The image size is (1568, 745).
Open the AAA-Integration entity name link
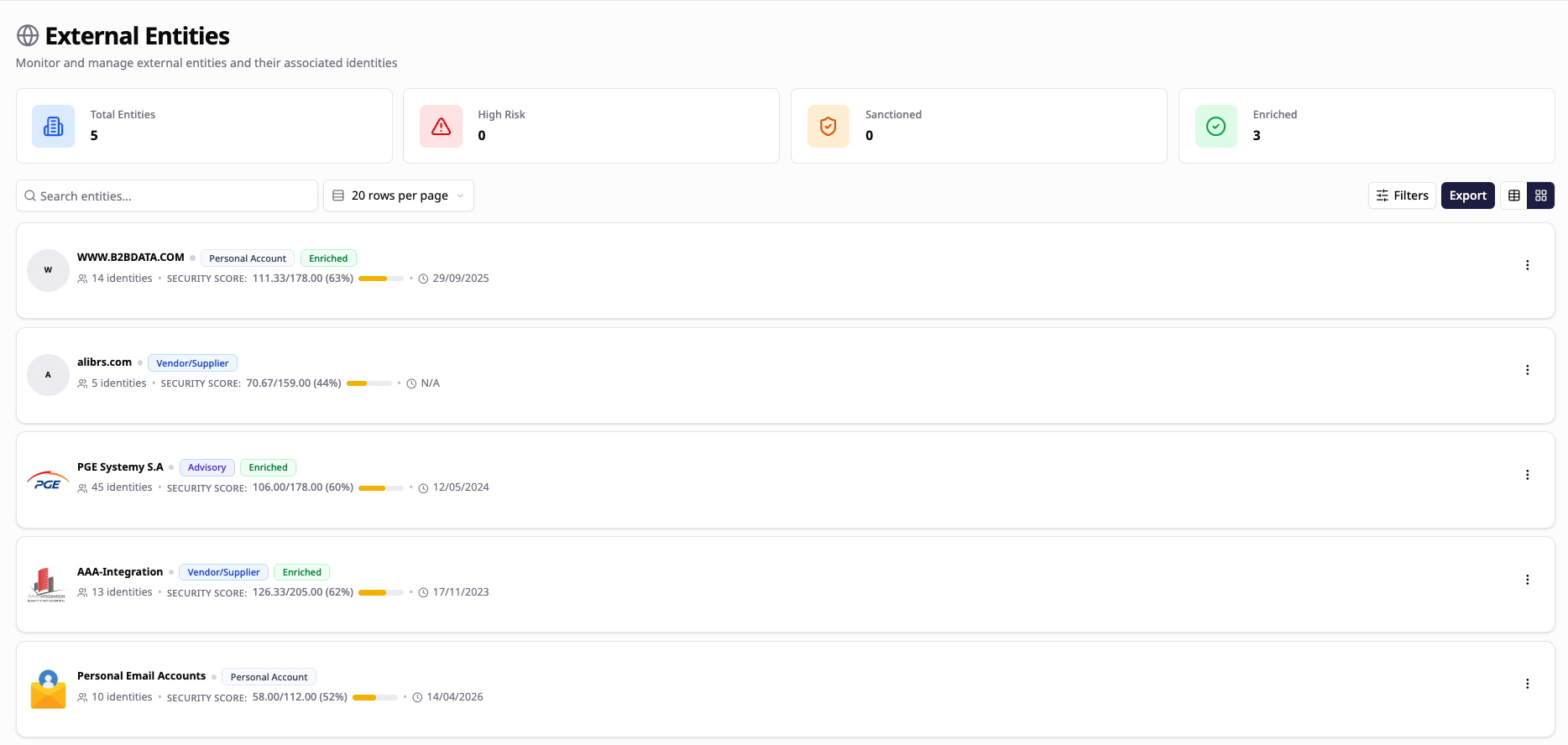(x=120, y=572)
